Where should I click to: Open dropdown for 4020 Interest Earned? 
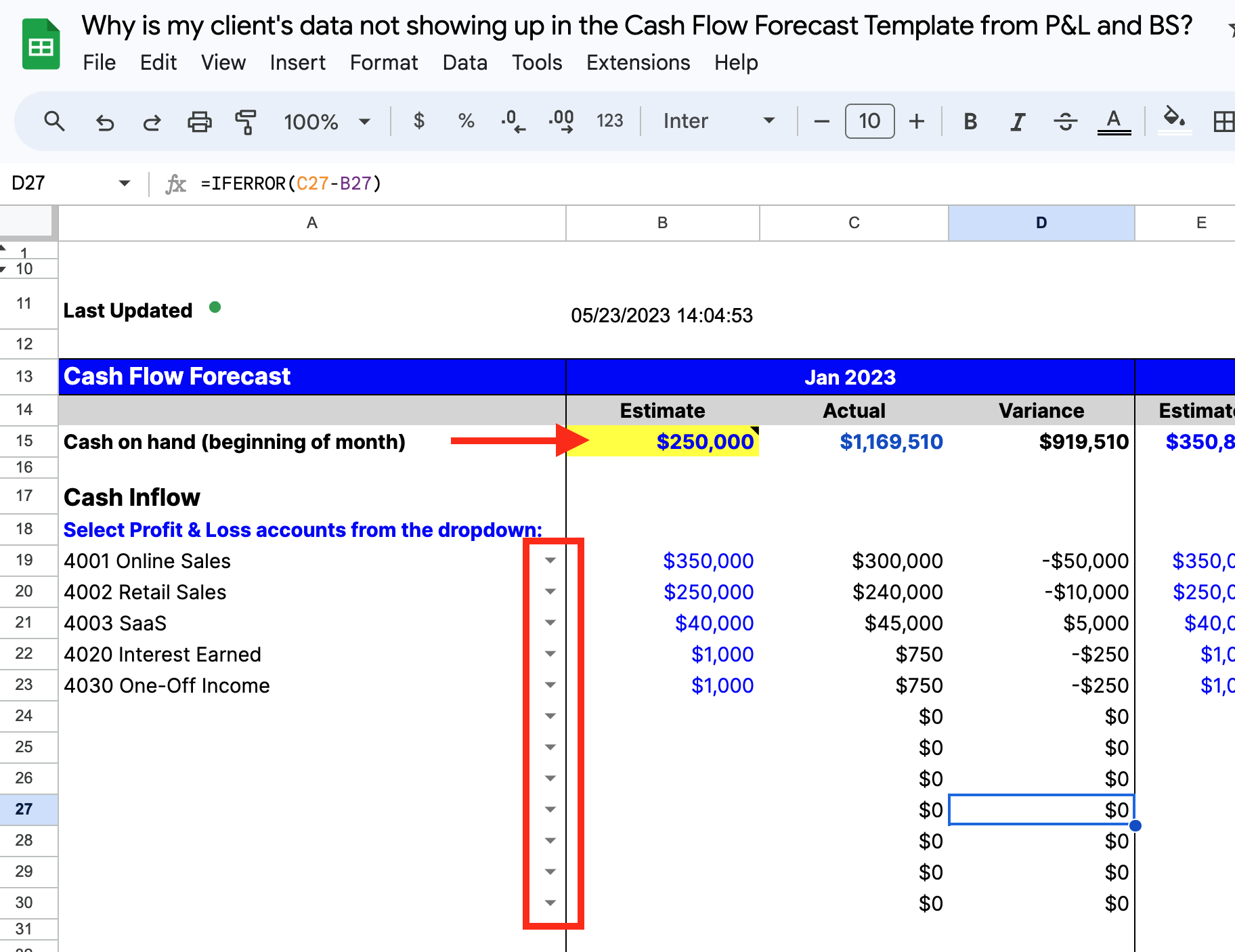click(550, 654)
